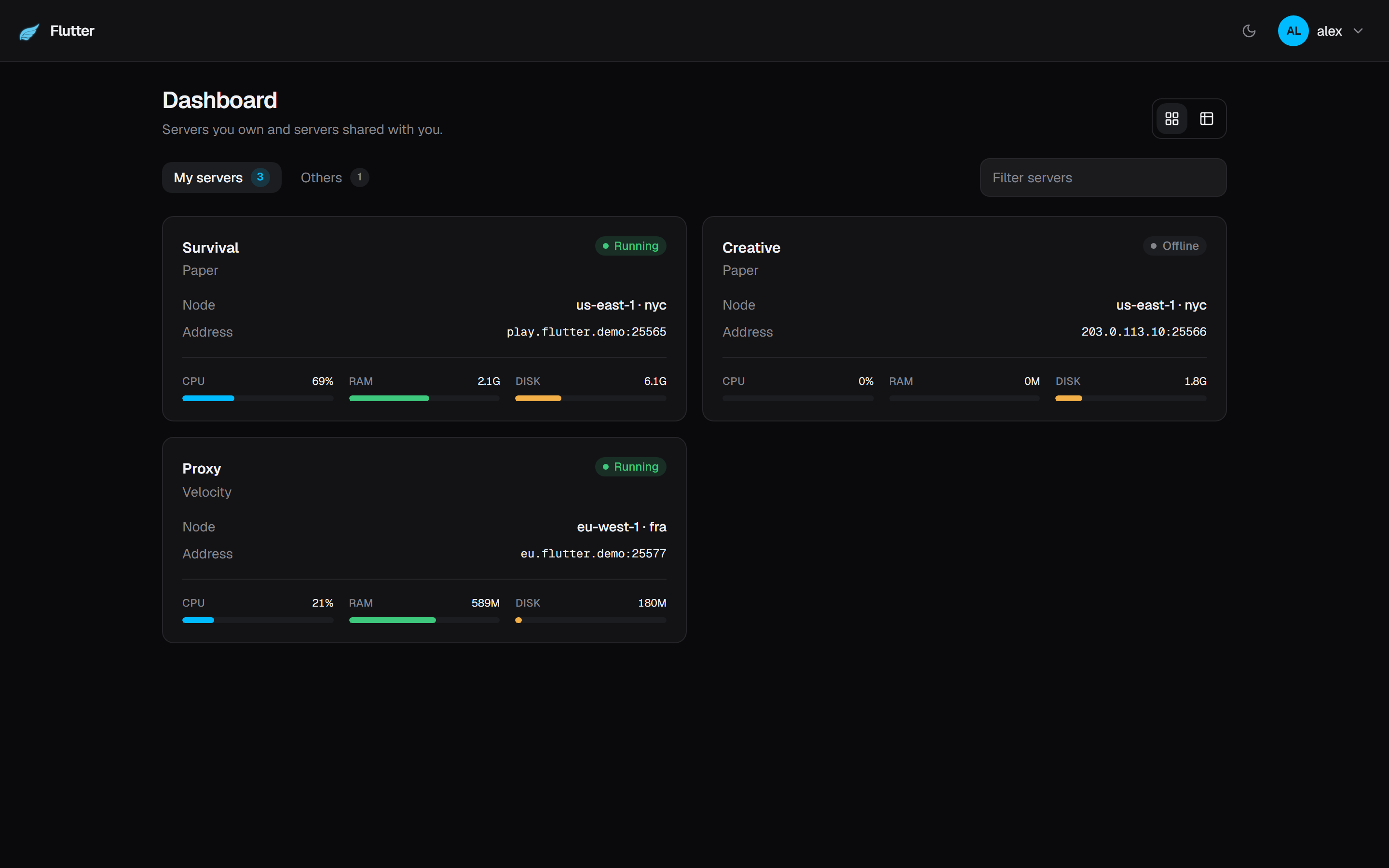
Task: Click the Velocity label under Proxy
Action: pos(206,492)
